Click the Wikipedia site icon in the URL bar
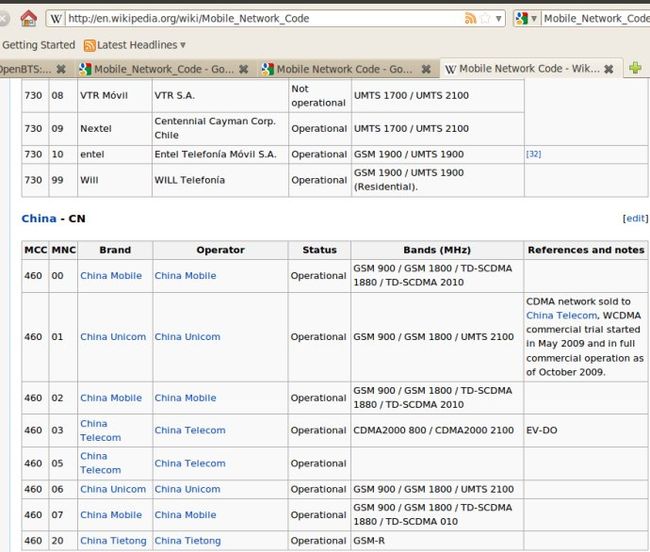This screenshot has width=650, height=552. [56, 19]
